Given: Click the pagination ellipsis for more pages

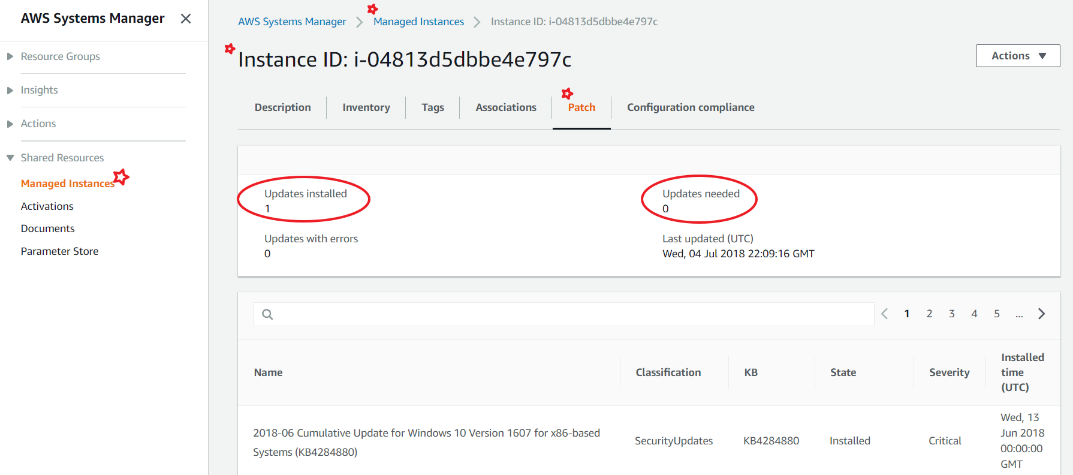Looking at the screenshot, I should [1019, 314].
